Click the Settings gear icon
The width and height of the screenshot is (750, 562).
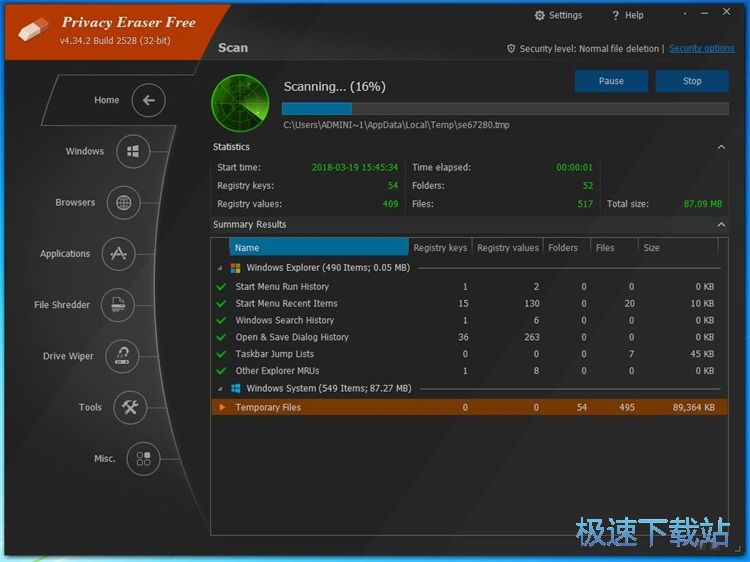pyautogui.click(x=540, y=15)
